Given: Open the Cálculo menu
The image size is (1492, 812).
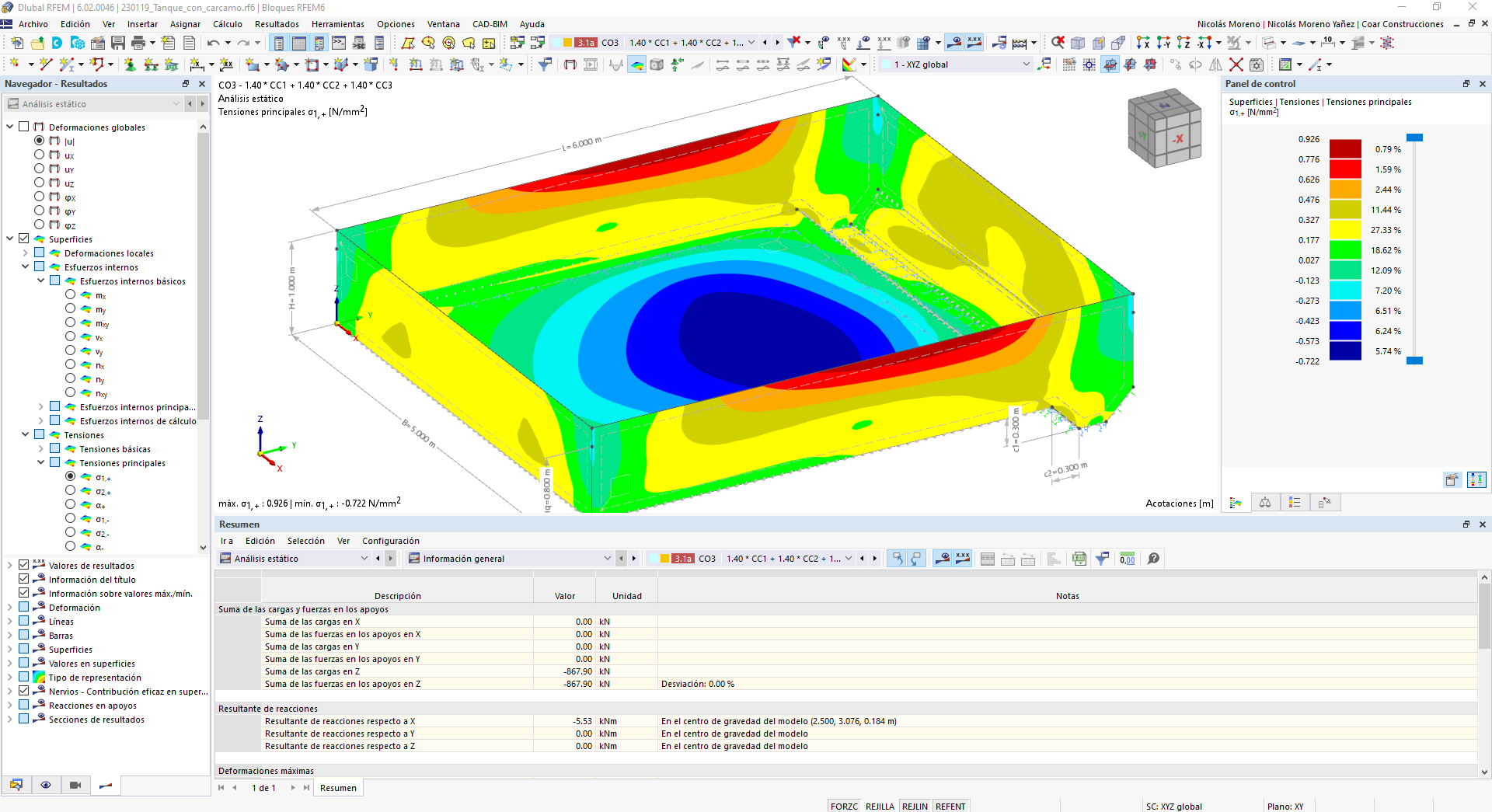Looking at the screenshot, I should (x=228, y=24).
